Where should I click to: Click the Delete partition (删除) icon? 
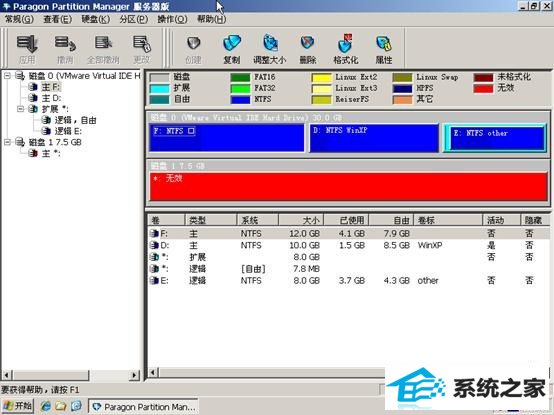click(x=308, y=49)
